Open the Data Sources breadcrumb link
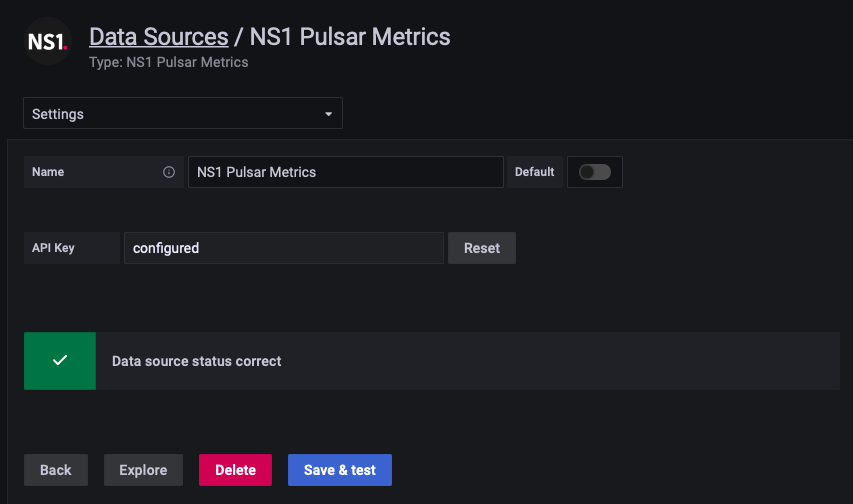The image size is (853, 504). [158, 37]
